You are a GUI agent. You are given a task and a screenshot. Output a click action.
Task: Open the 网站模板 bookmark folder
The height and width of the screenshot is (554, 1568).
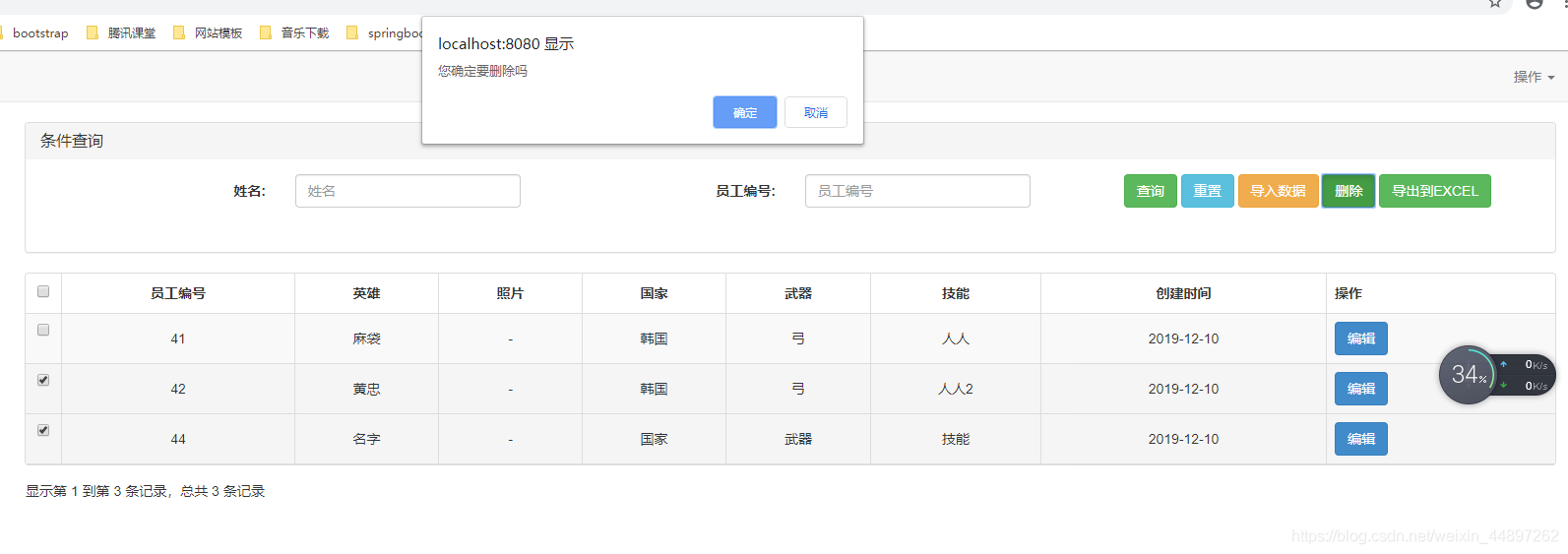(208, 32)
